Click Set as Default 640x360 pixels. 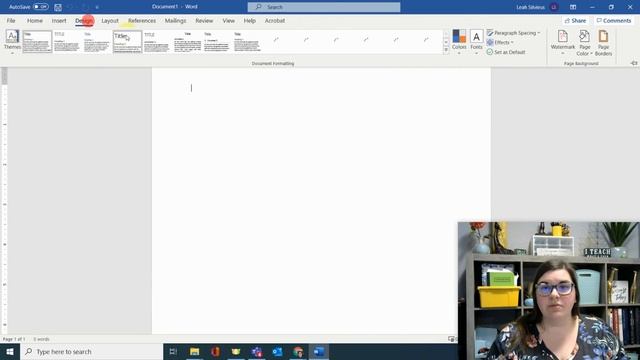tap(506, 52)
